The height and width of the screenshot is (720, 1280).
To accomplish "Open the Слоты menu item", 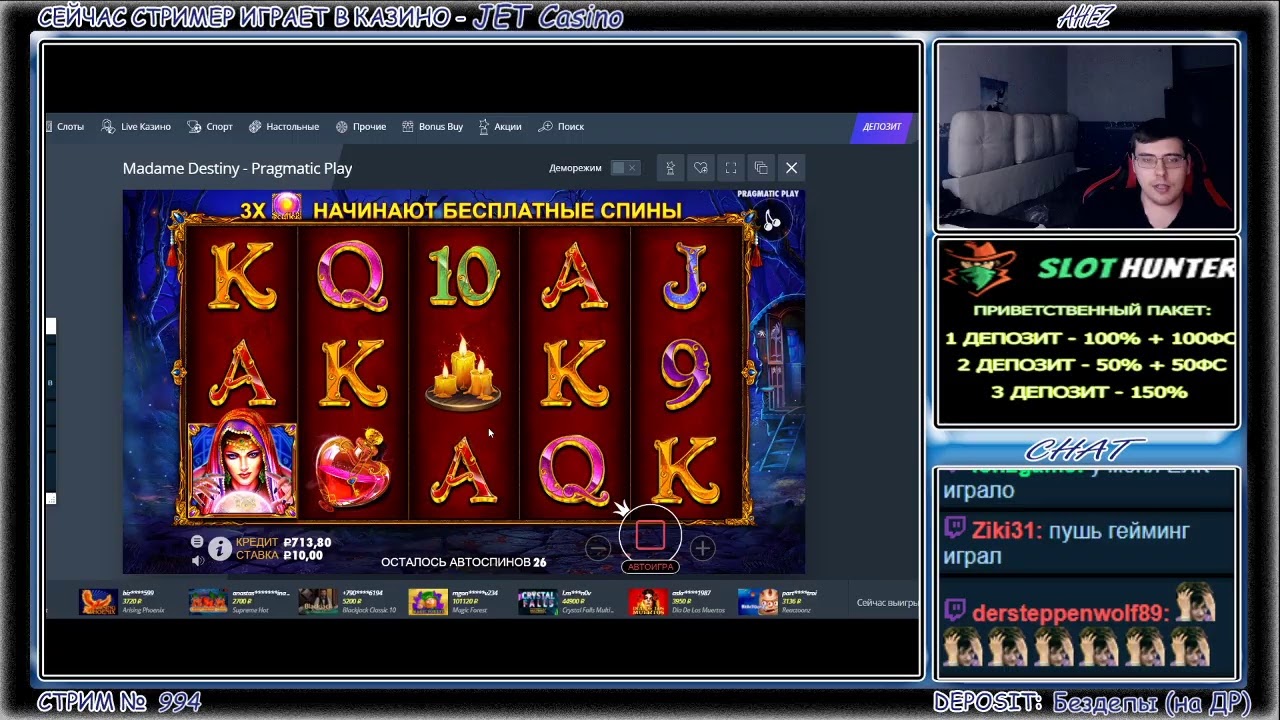I will tap(70, 127).
